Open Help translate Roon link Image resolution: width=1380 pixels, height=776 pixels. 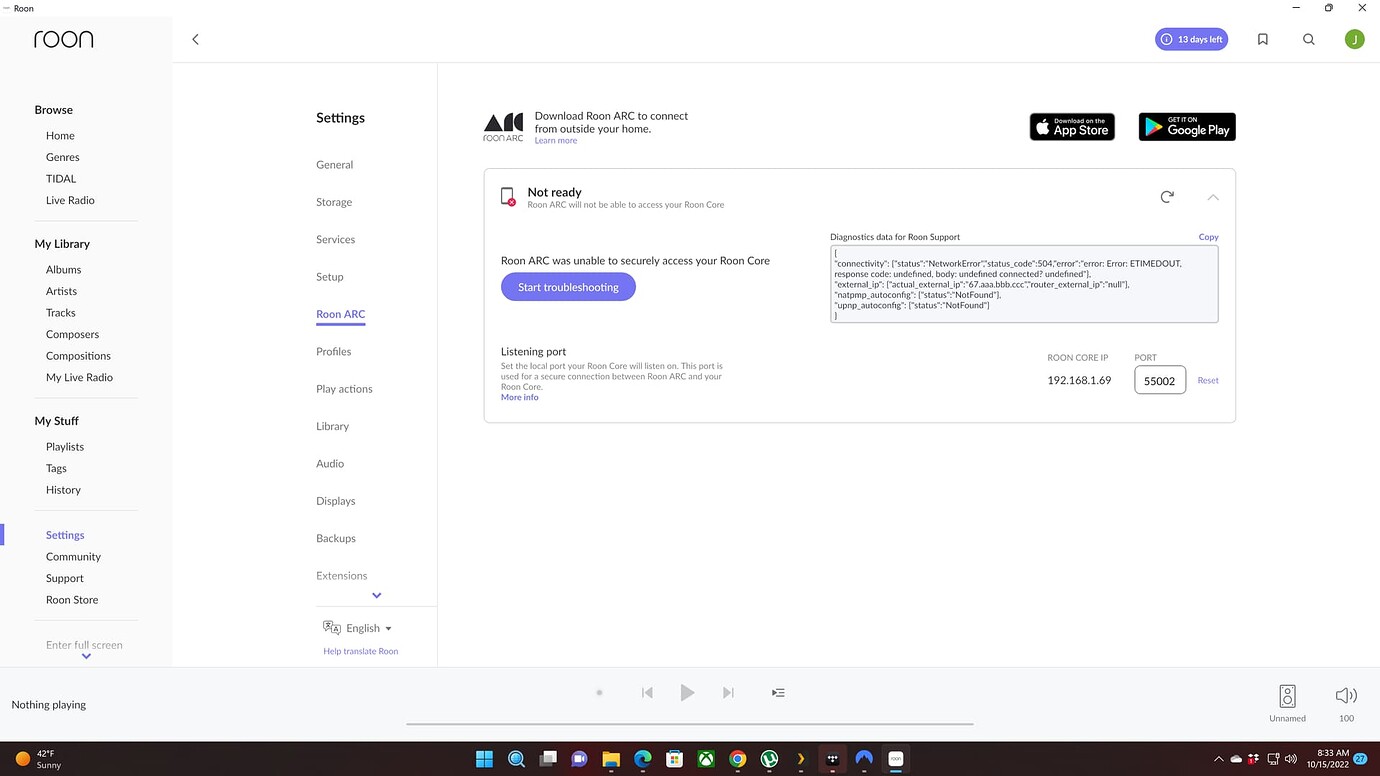tap(360, 651)
